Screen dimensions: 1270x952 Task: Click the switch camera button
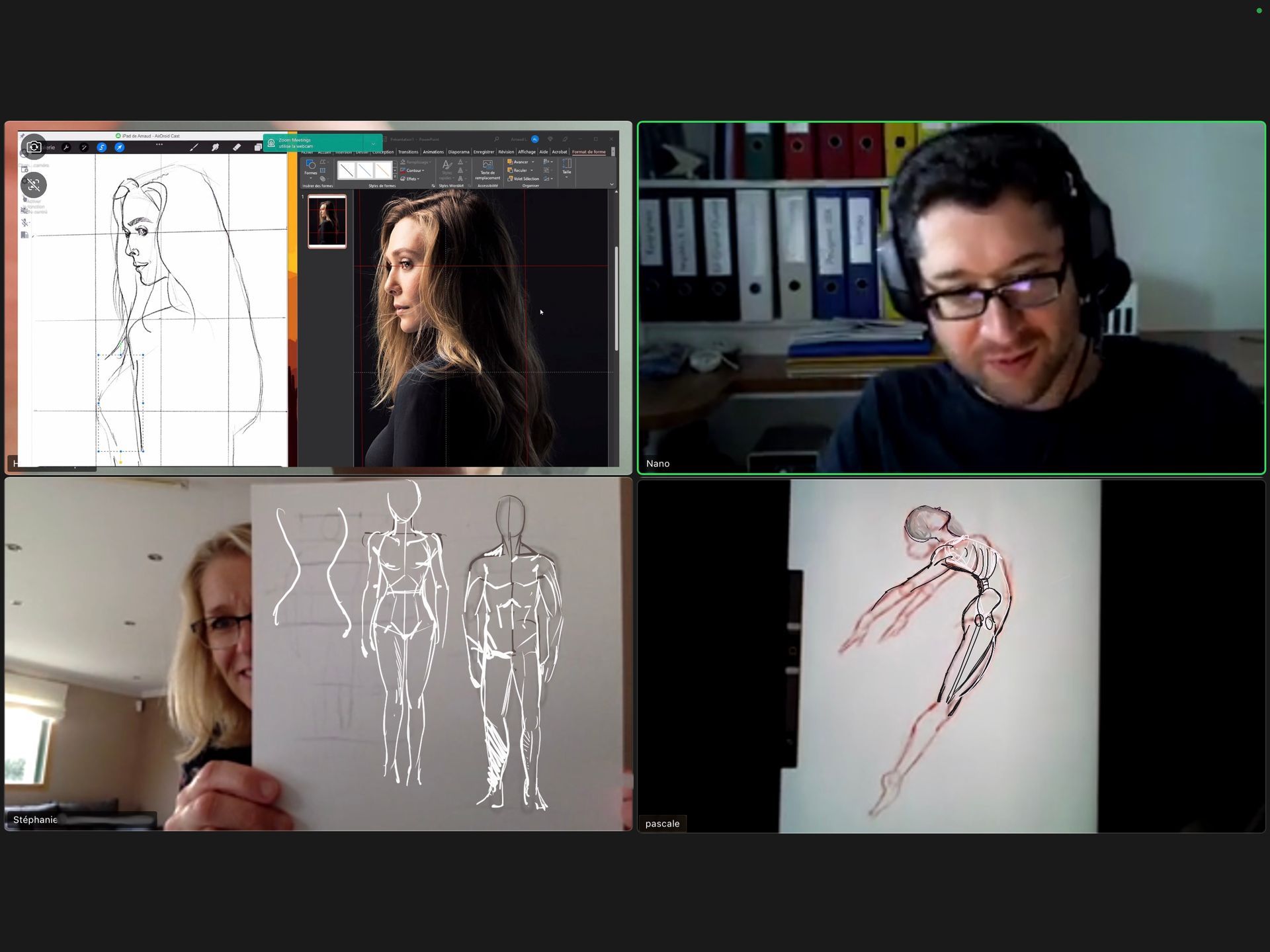coord(34,147)
